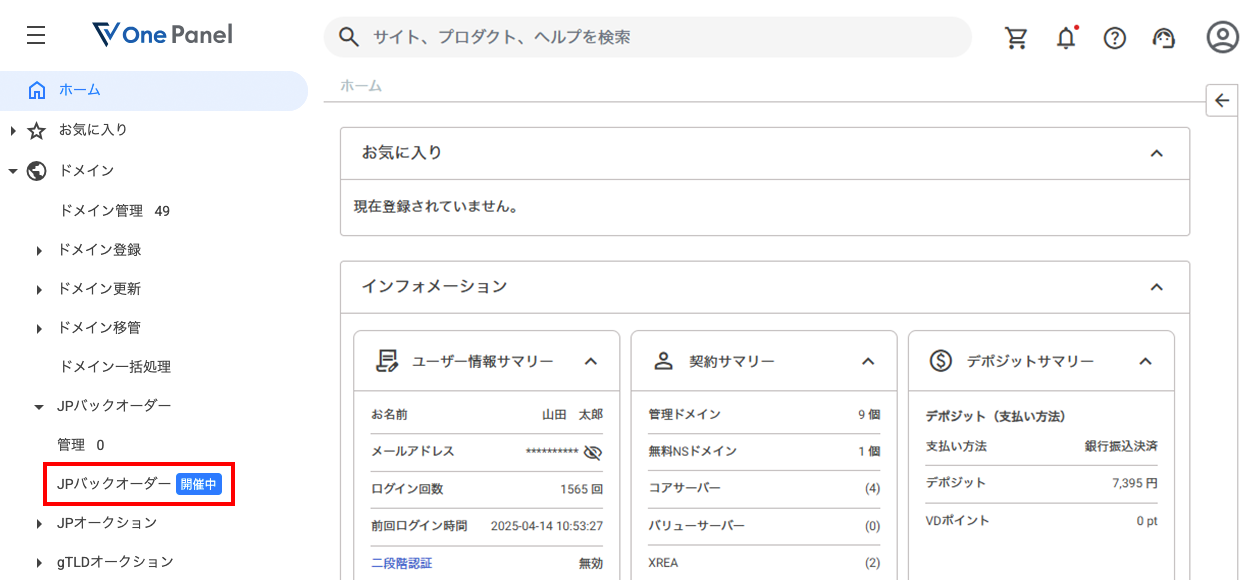Open the hamburger navigation menu
This screenshot has width=1250, height=580.
click(x=36, y=36)
